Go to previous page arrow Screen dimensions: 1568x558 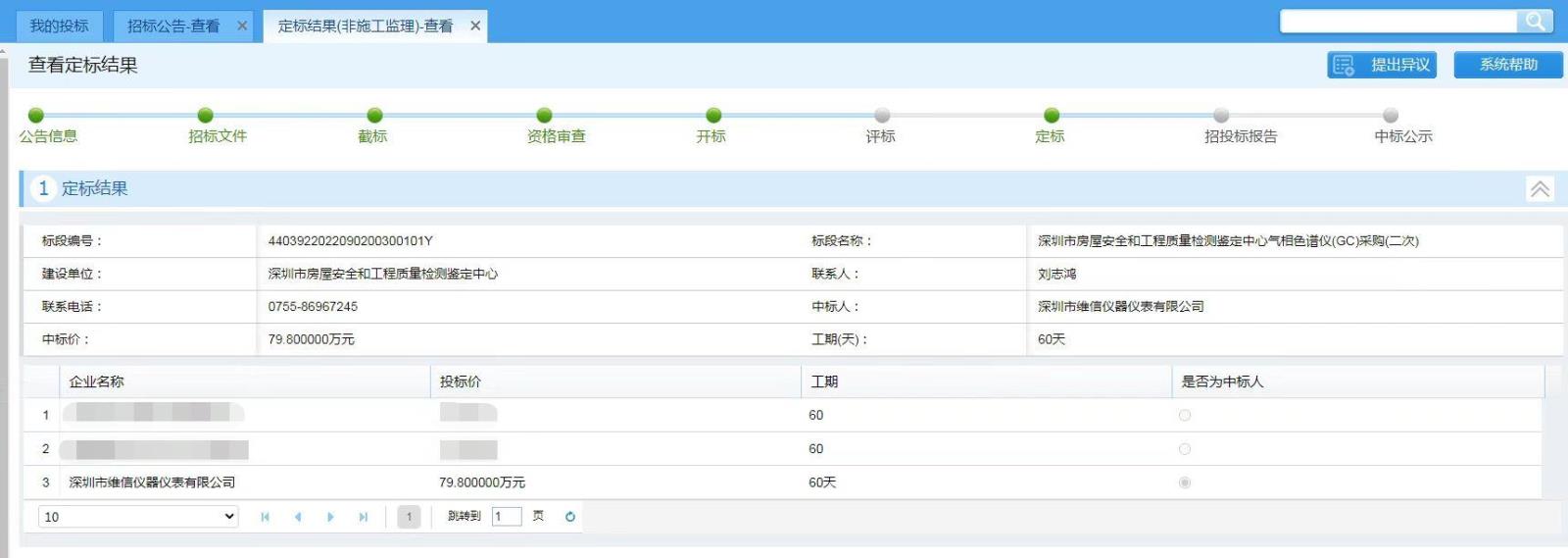tap(298, 517)
